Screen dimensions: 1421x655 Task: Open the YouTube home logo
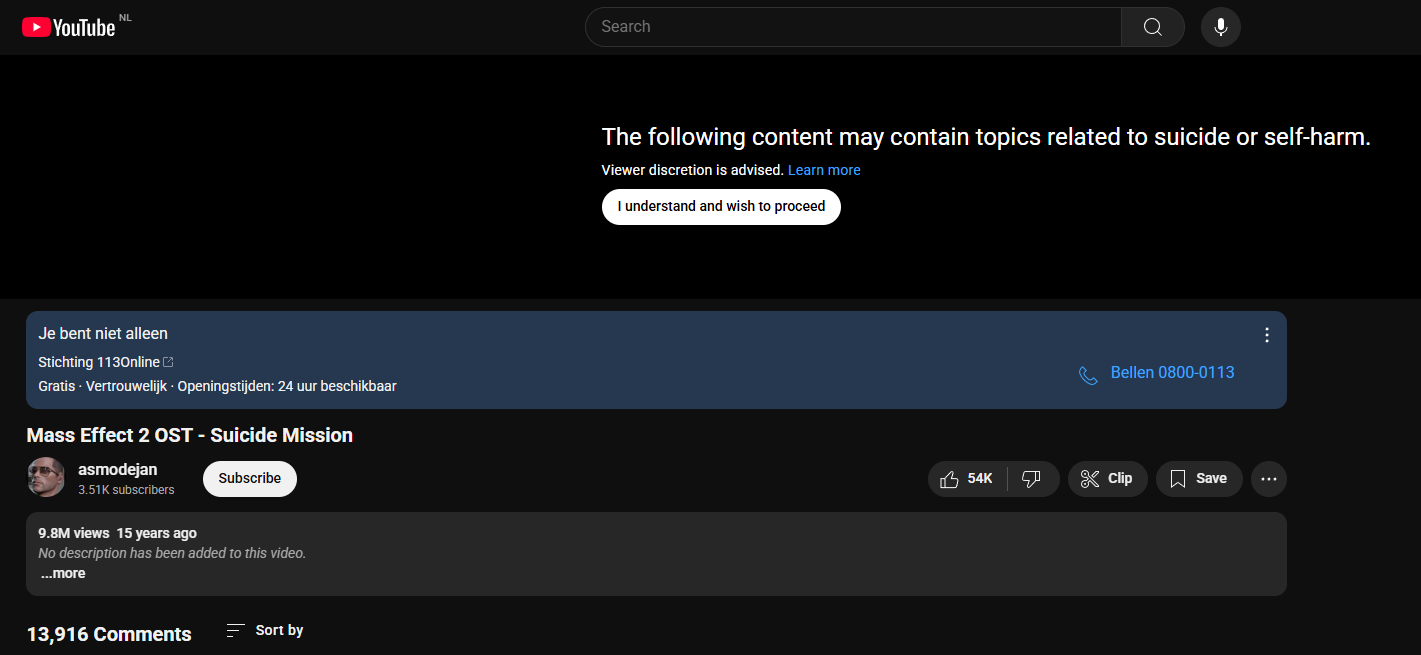coord(68,27)
